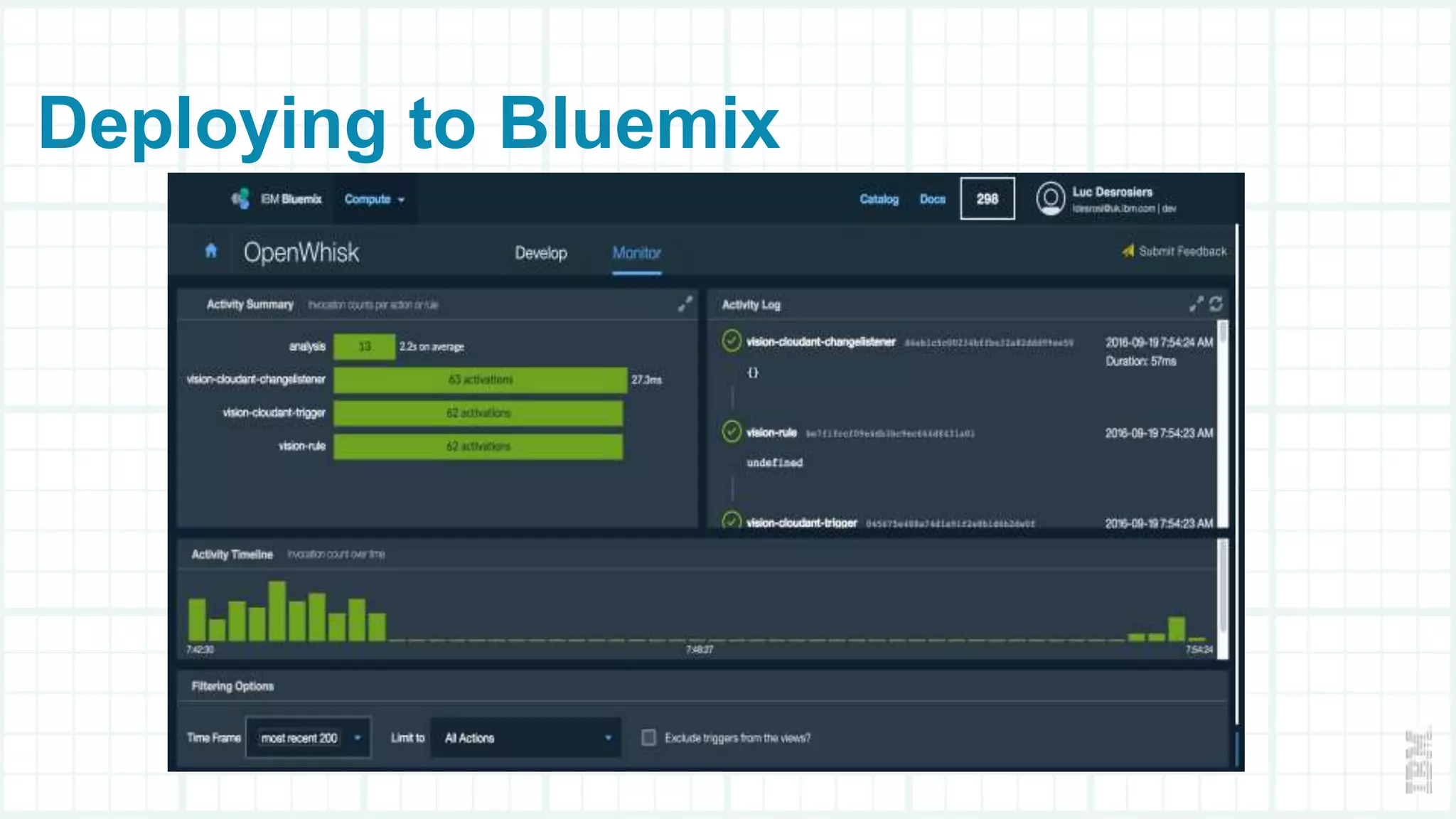Go to the OpenWhisk home icon
This screenshot has height=819, width=1456.
pyautogui.click(x=210, y=250)
